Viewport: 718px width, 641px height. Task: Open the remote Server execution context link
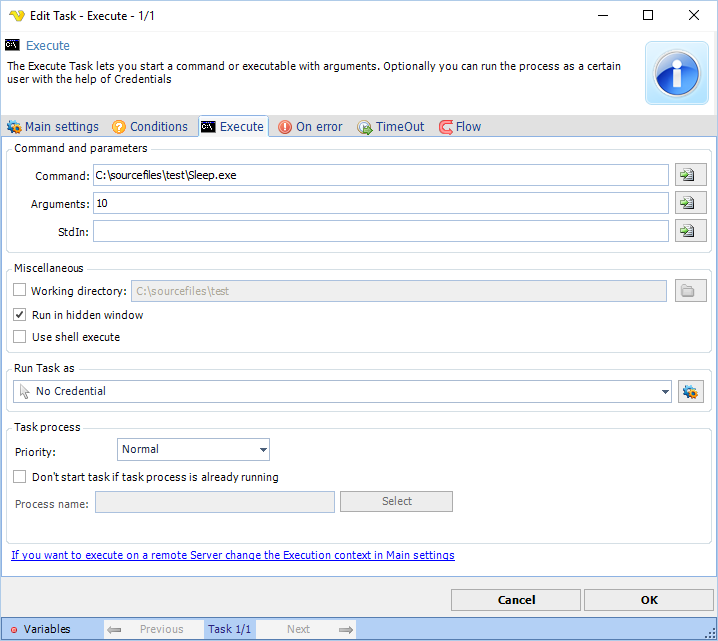pyautogui.click(x=233, y=555)
